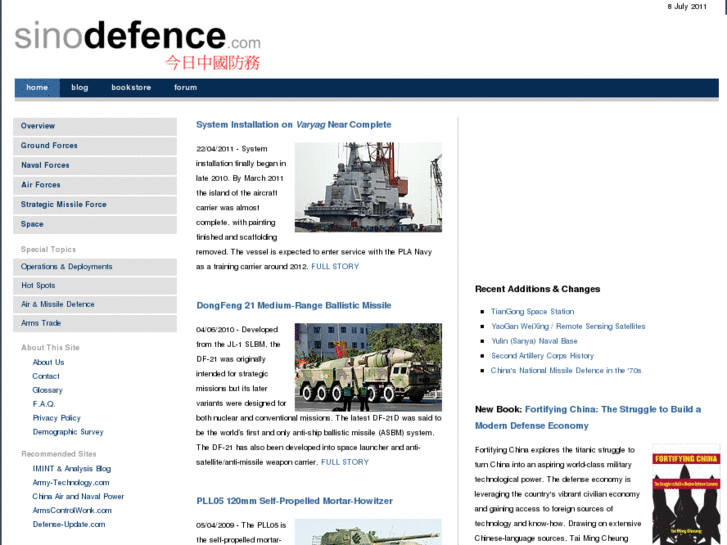Open the home tab

point(37,88)
